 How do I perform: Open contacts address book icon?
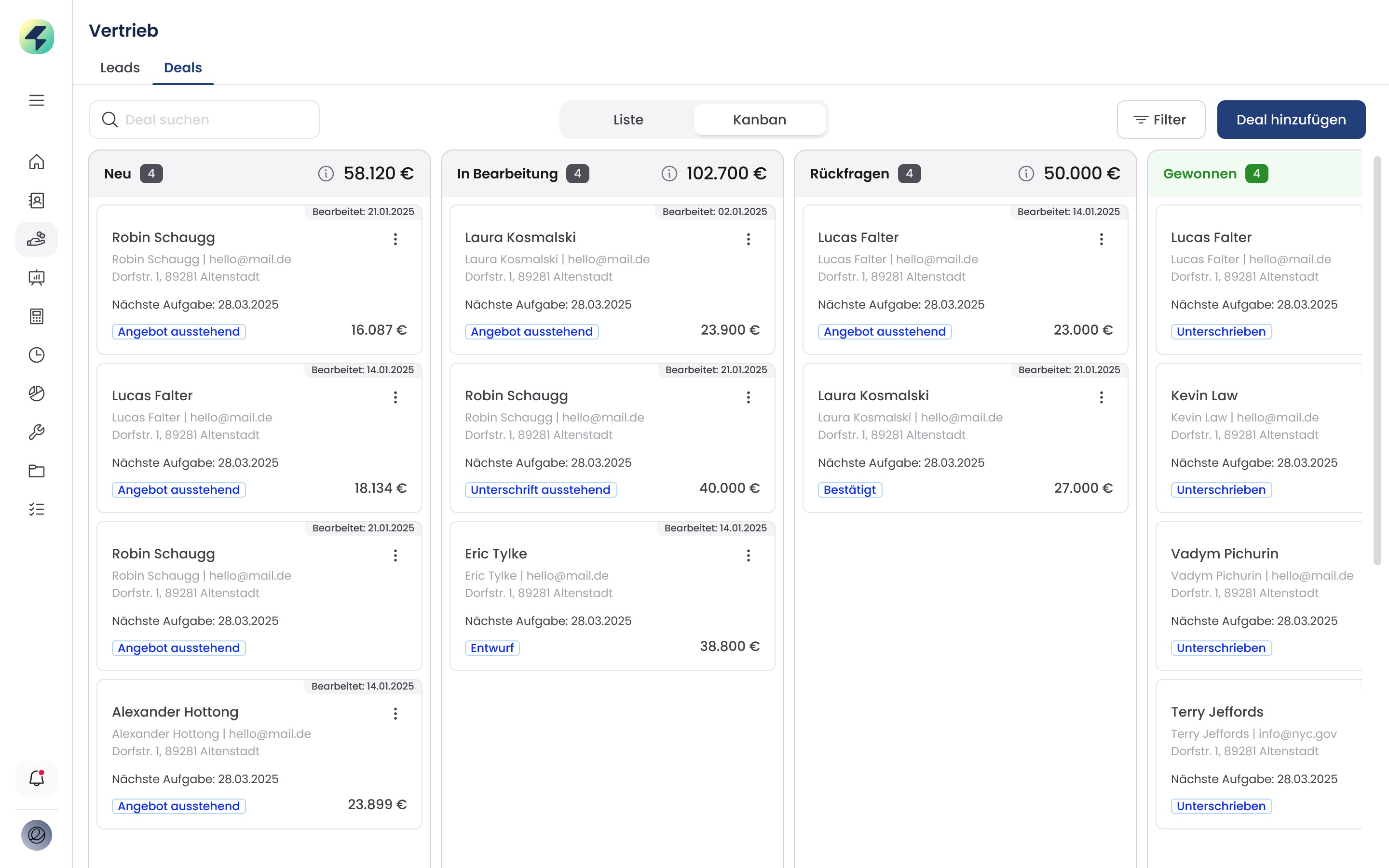[36, 200]
